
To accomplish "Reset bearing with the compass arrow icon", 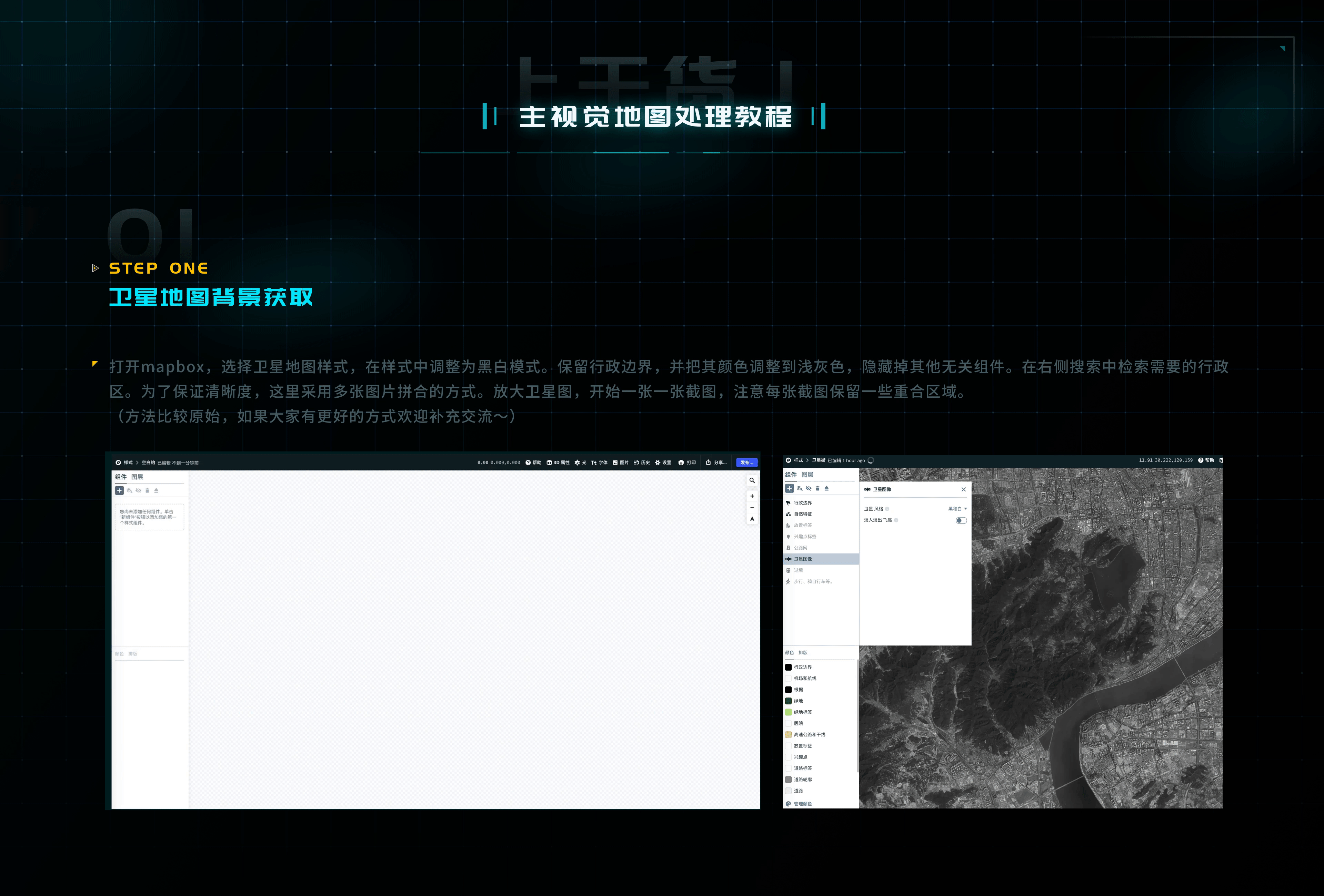I will coord(752,519).
